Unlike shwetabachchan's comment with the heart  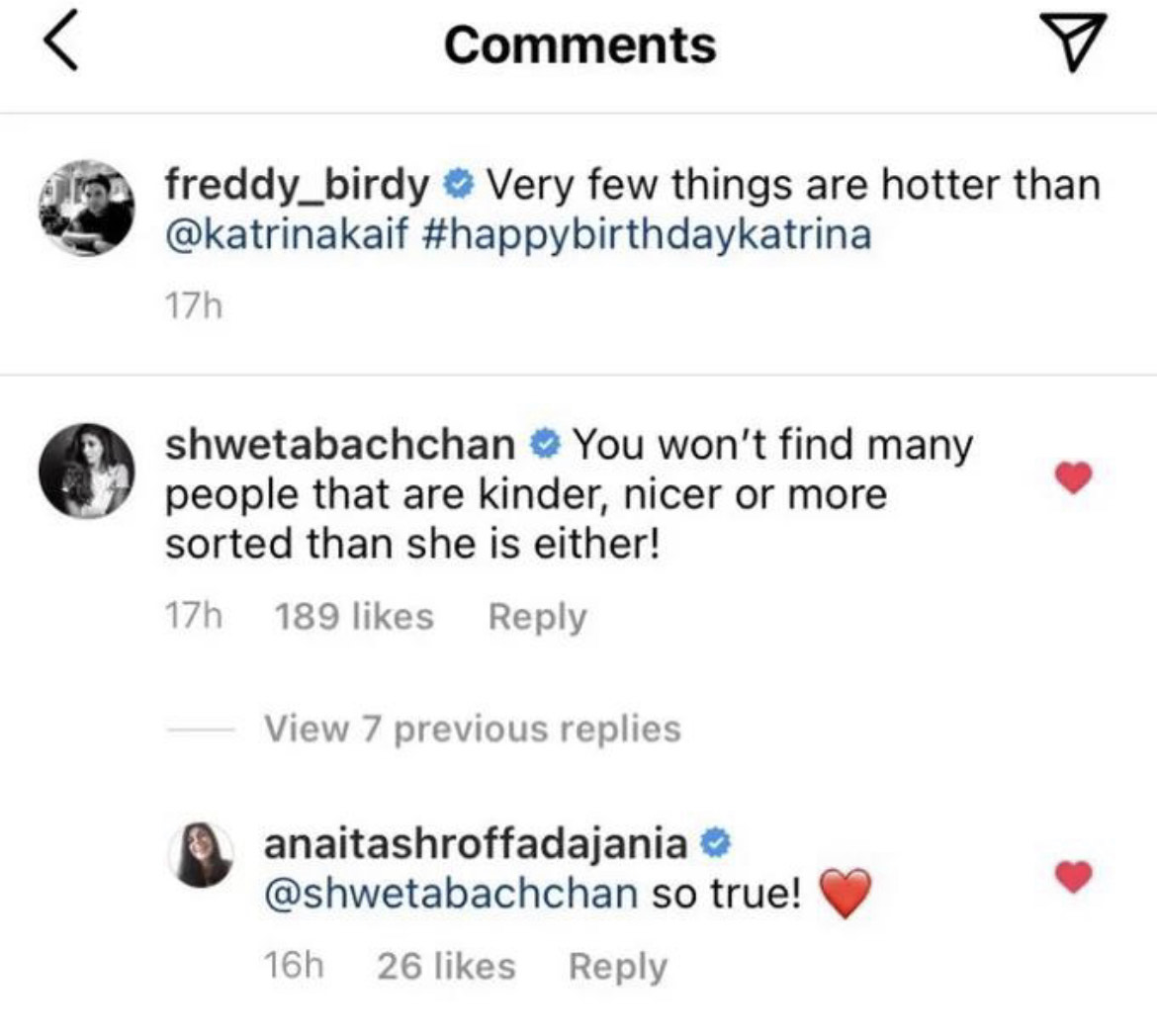tap(1073, 479)
